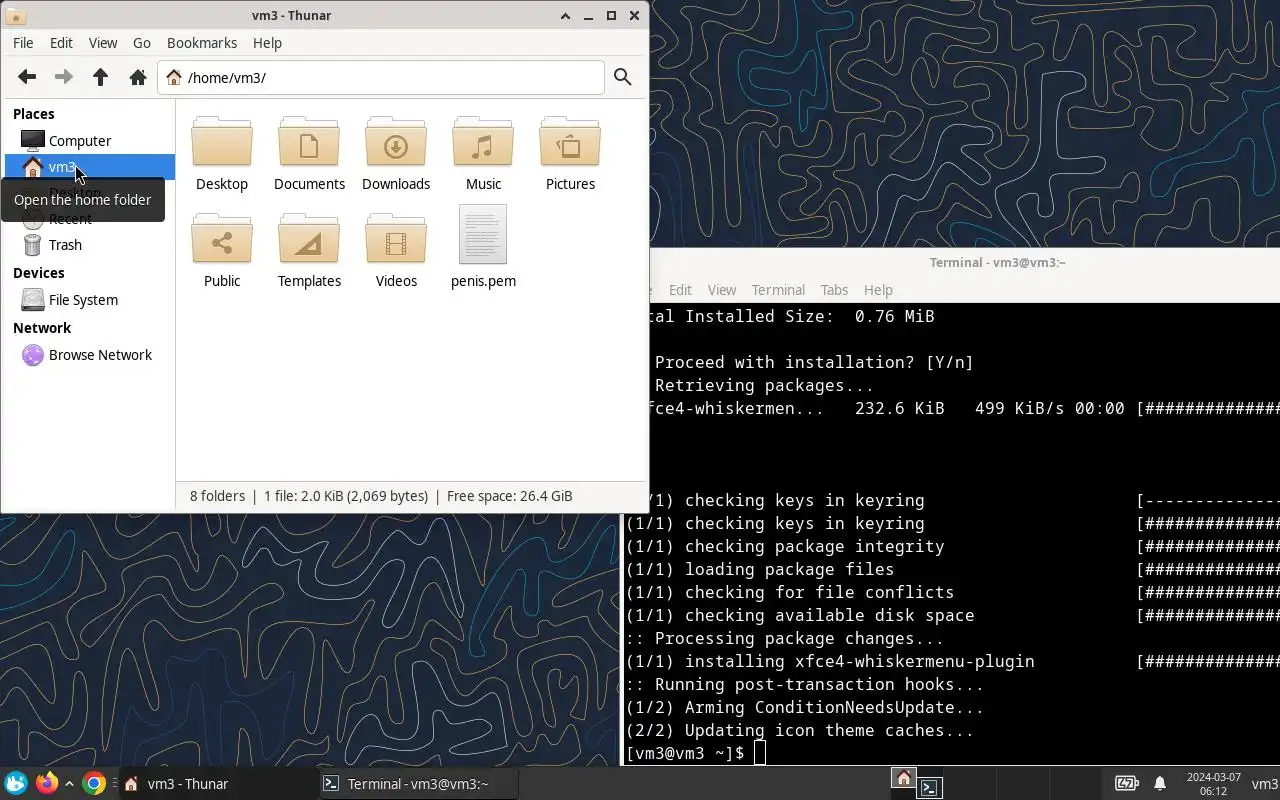Click the workspace switcher terminal thumbnail
This screenshot has height=800, width=1280.
pos(930,788)
